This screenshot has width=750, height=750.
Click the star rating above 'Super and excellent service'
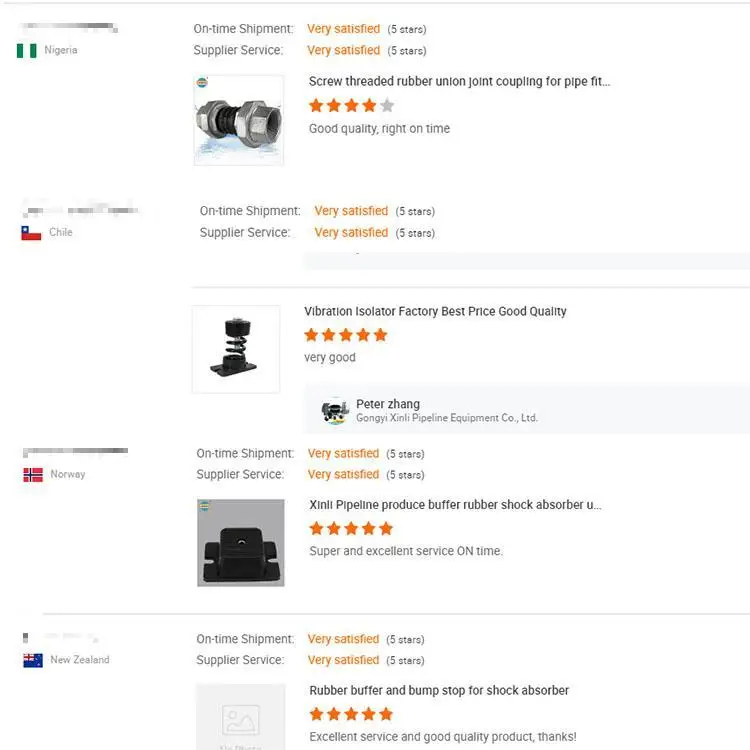(351, 528)
